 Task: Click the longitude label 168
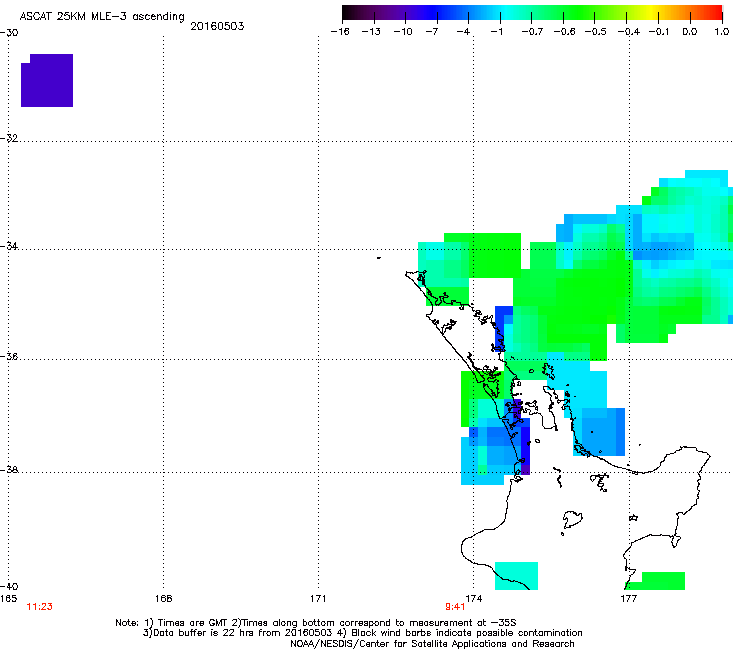[x=163, y=599]
